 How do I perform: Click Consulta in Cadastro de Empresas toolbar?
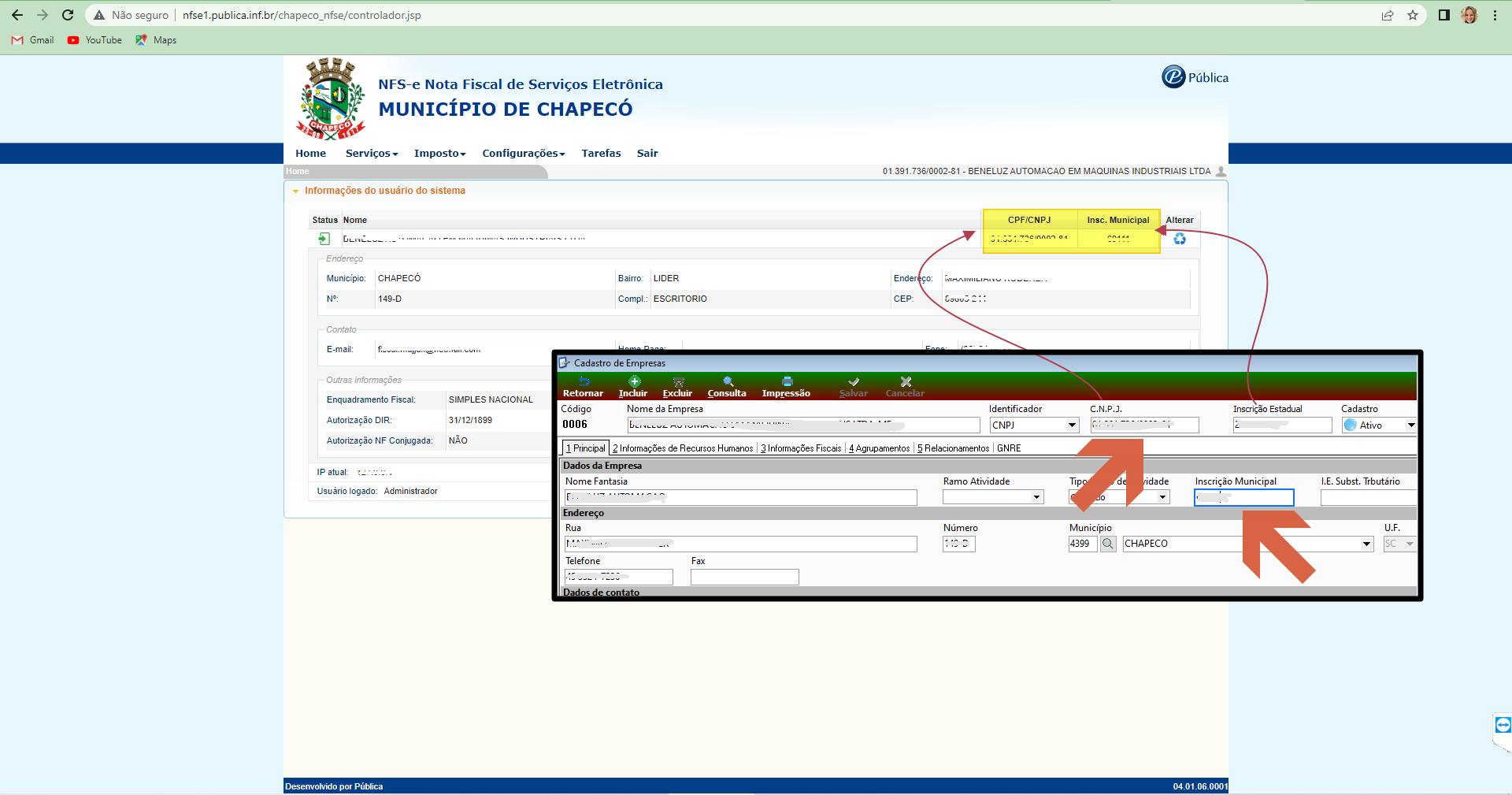pyautogui.click(x=727, y=387)
